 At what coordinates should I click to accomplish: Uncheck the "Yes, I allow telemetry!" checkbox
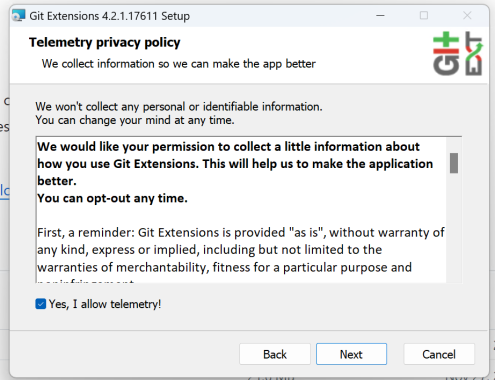[41, 304]
